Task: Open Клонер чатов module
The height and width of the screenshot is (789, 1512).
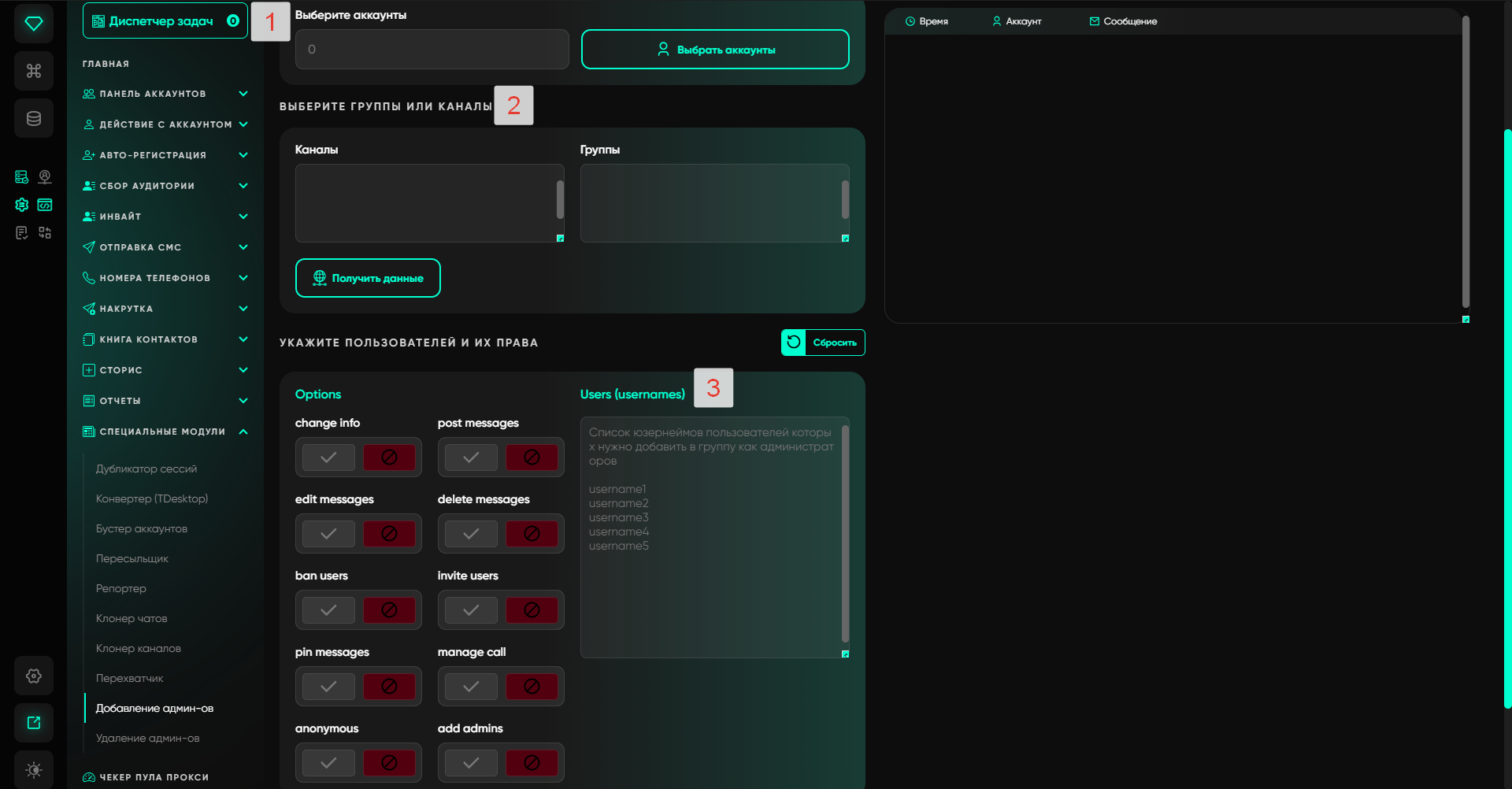Action: pos(132,618)
